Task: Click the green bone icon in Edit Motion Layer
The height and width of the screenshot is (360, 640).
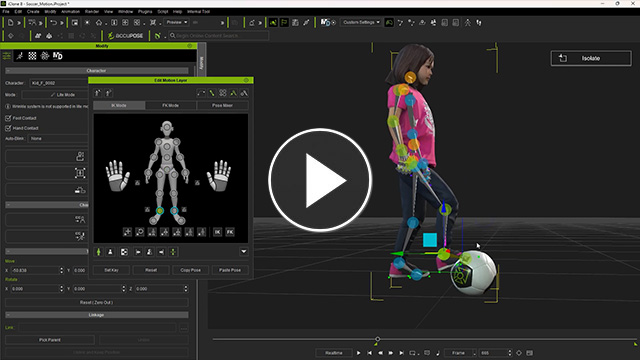Action: [212, 93]
